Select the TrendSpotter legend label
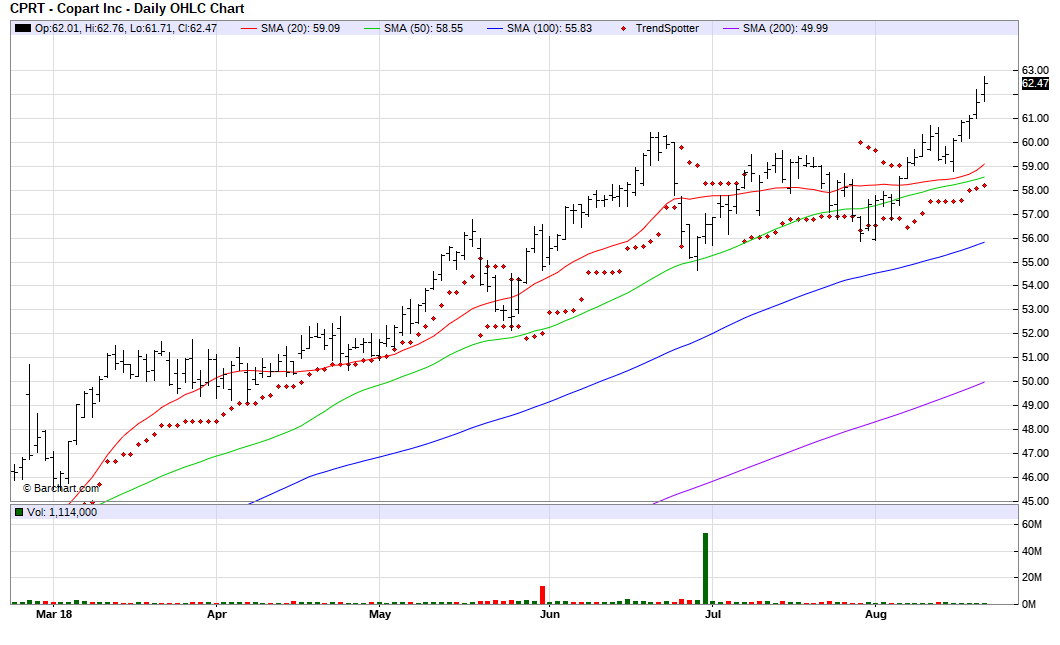Screen dimensions: 1060x645 [667, 28]
